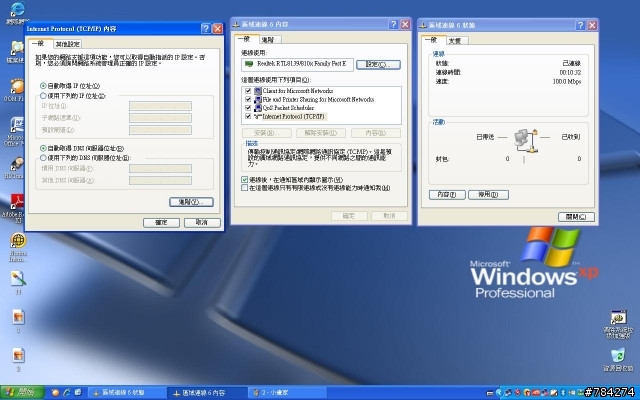Click the orange ball desktop icon
The height and width of the screenshot is (400, 640).
pyautogui.click(x=18, y=87)
